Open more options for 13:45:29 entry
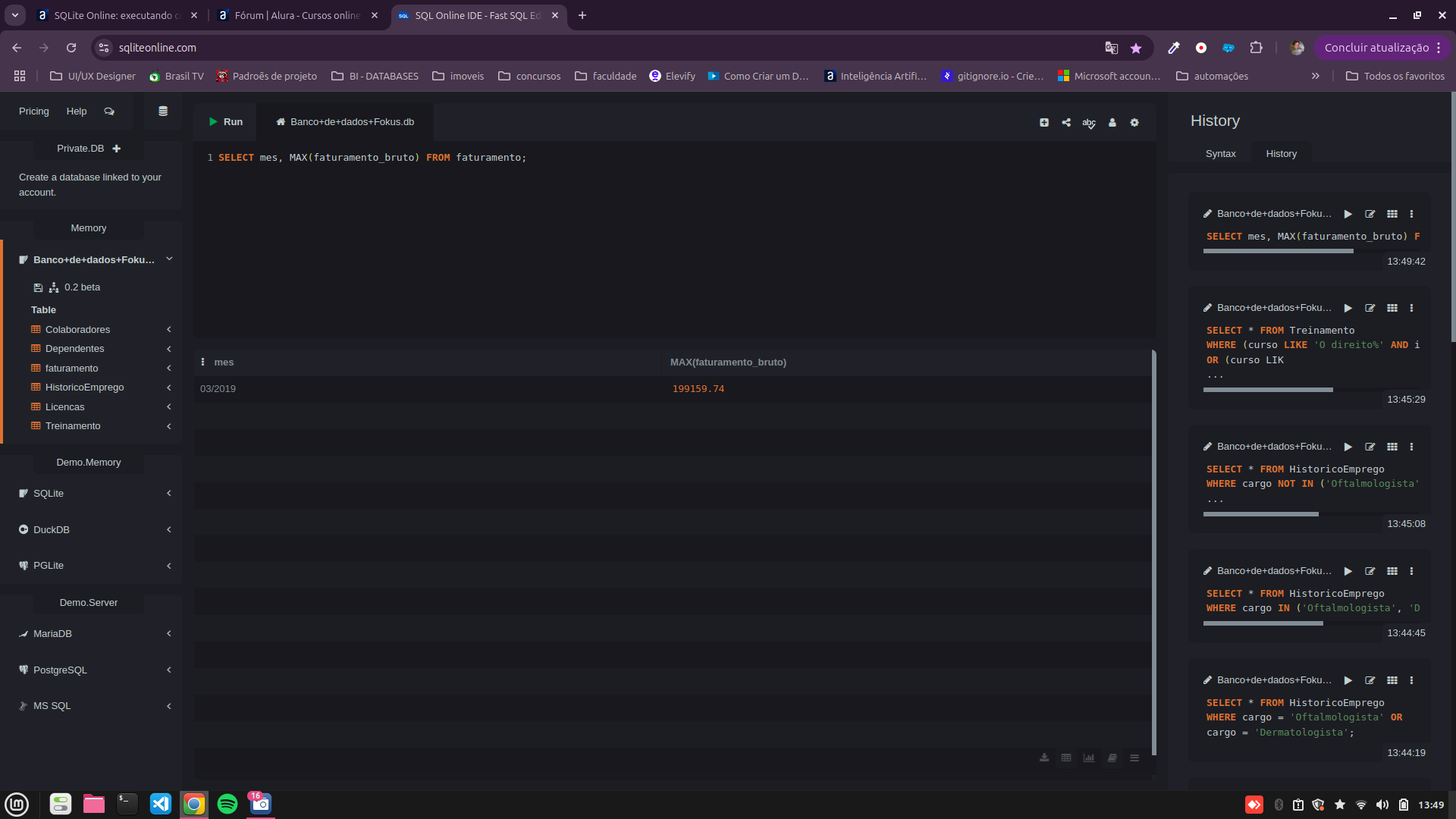 tap(1411, 309)
